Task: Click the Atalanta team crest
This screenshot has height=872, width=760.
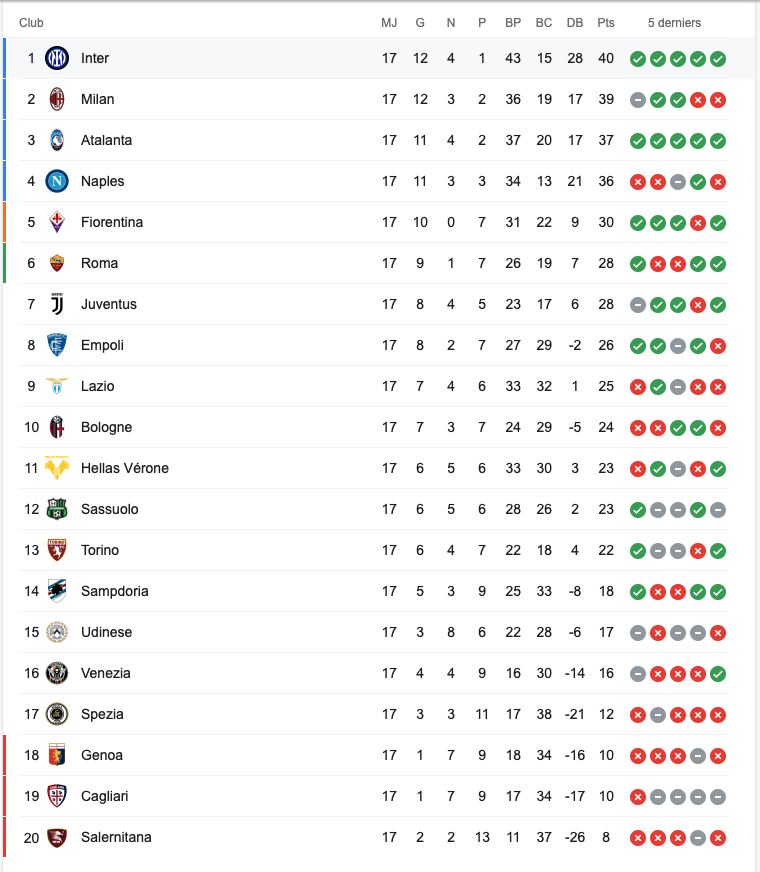Action: [x=57, y=140]
